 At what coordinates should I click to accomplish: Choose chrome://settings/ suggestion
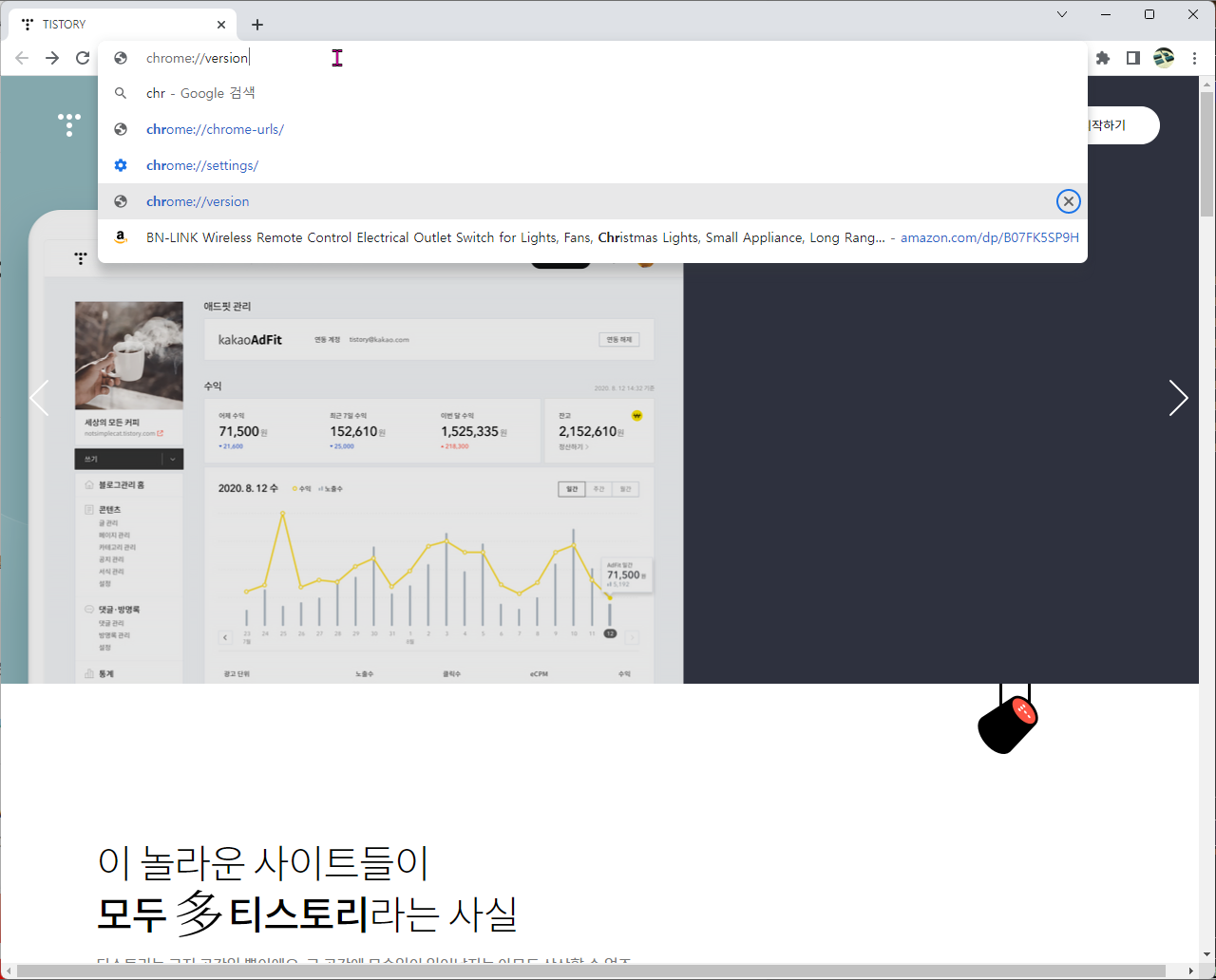[x=593, y=165]
